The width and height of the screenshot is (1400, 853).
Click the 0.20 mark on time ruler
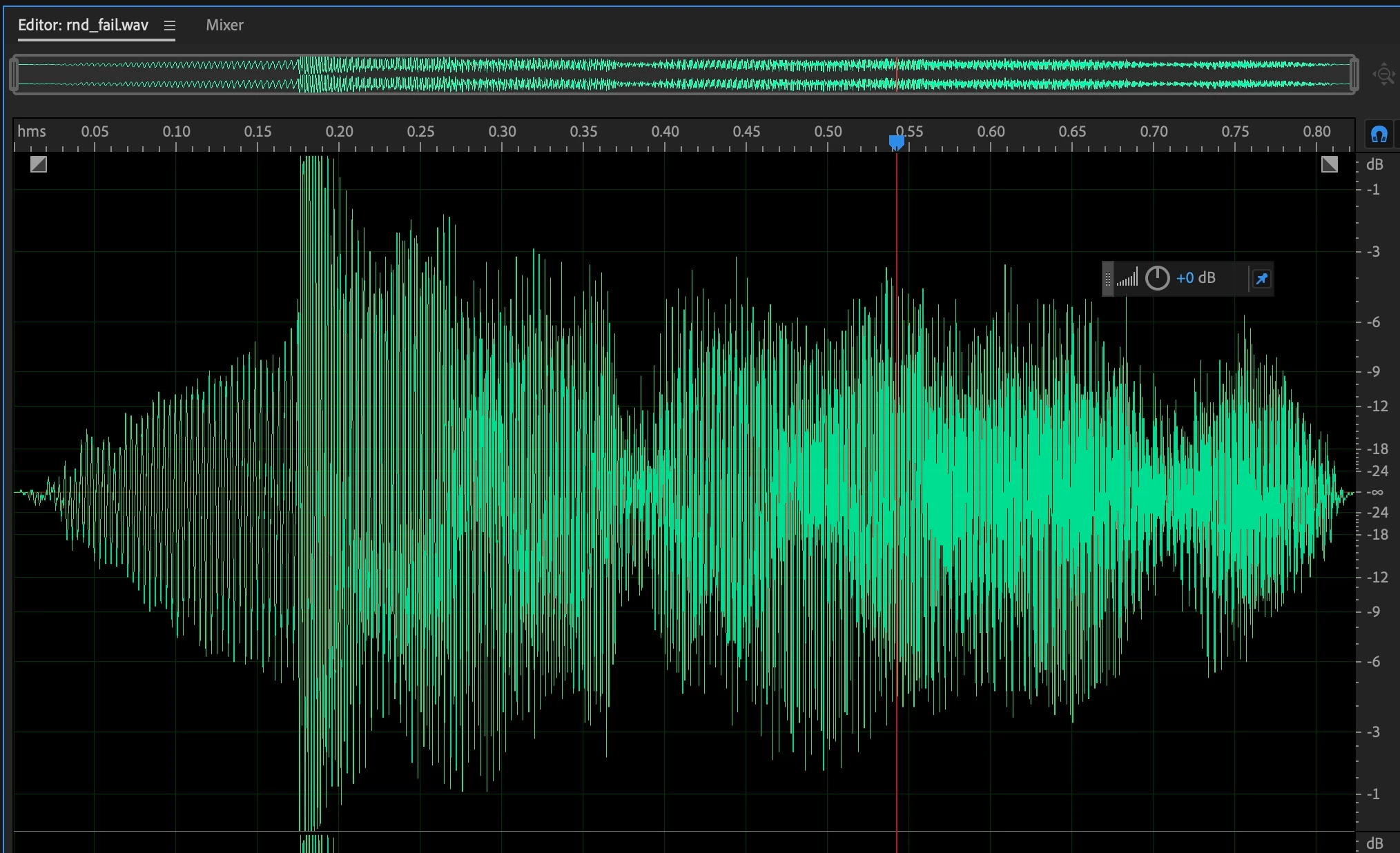point(339,132)
